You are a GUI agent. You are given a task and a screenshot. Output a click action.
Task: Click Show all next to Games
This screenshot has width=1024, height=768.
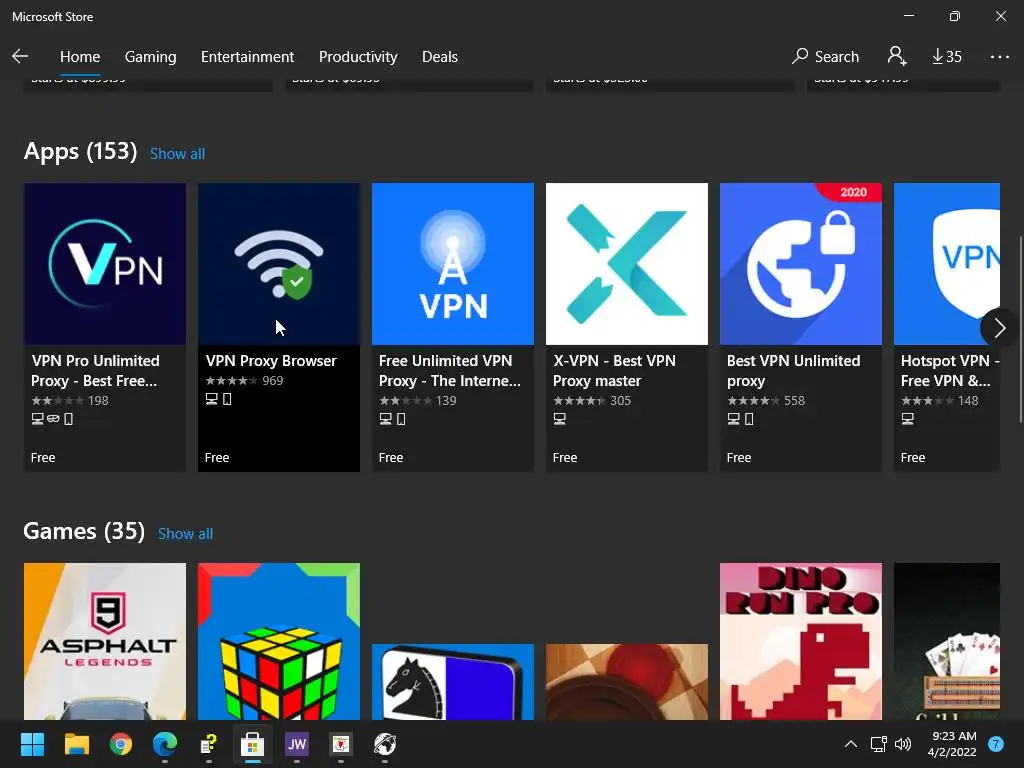[185, 534]
